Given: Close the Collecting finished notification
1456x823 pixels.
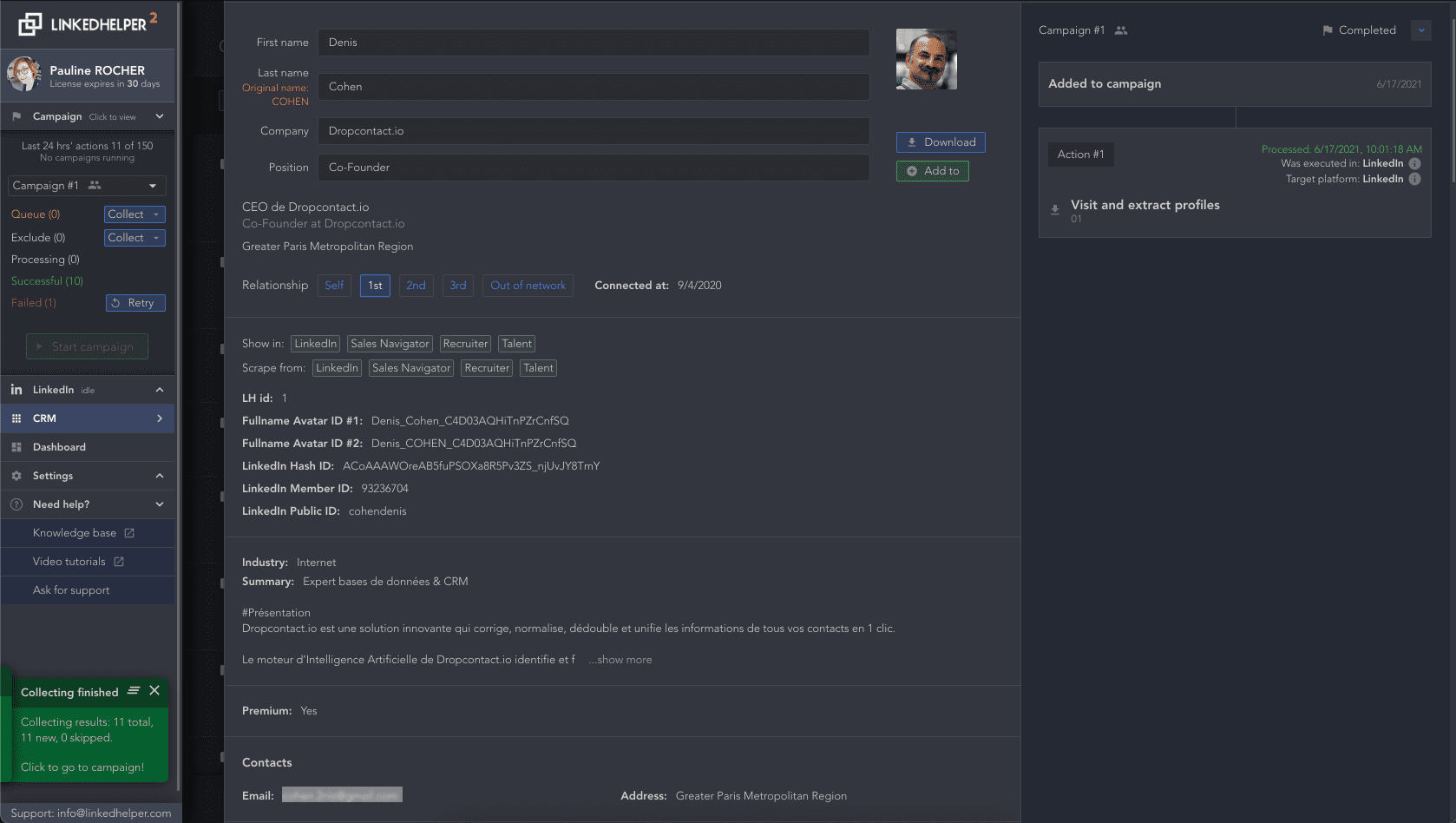Looking at the screenshot, I should pyautogui.click(x=154, y=690).
